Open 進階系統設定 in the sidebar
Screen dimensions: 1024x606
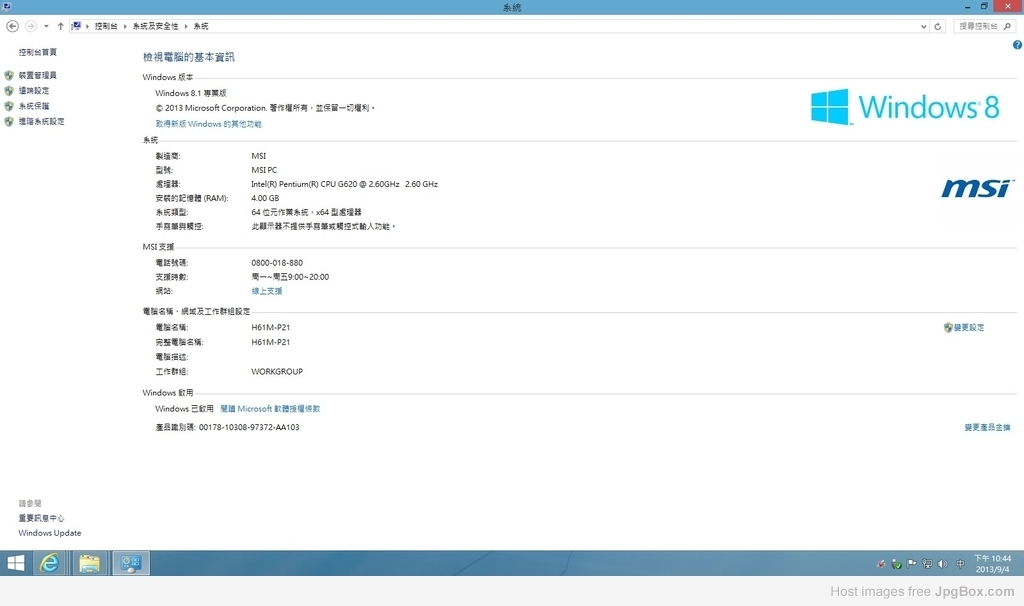41,121
